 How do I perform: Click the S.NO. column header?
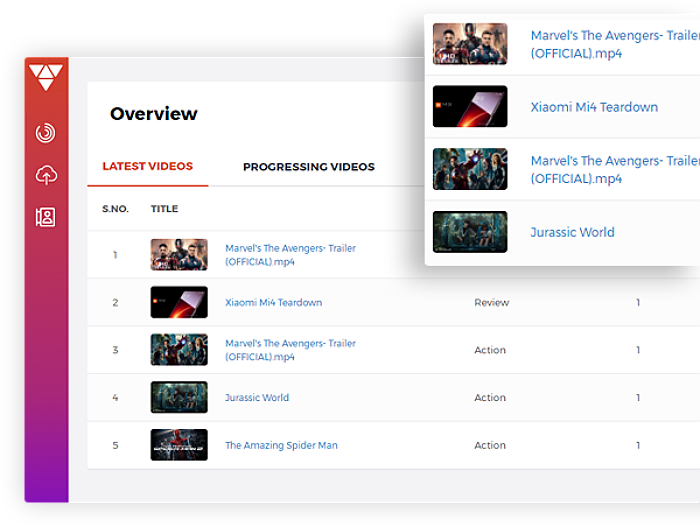(115, 209)
